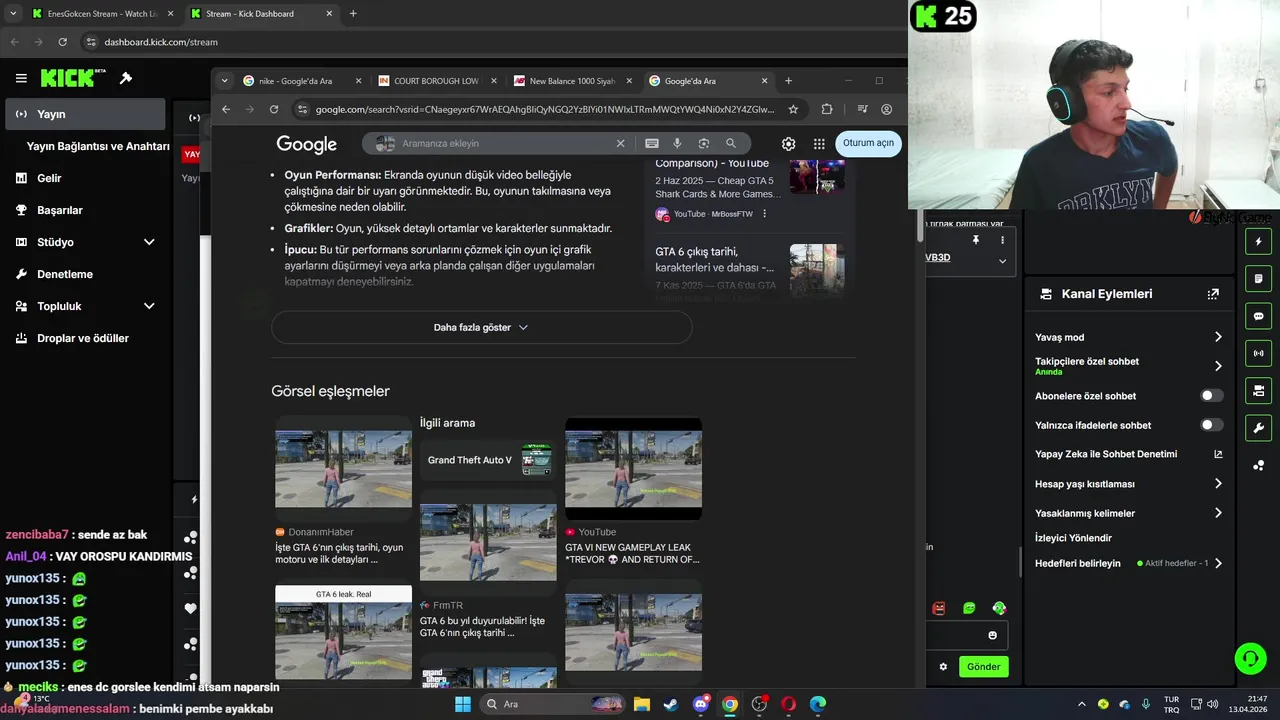1280x720 pixels.
Task: Click the KICK logo in dashboard
Action: point(68,78)
